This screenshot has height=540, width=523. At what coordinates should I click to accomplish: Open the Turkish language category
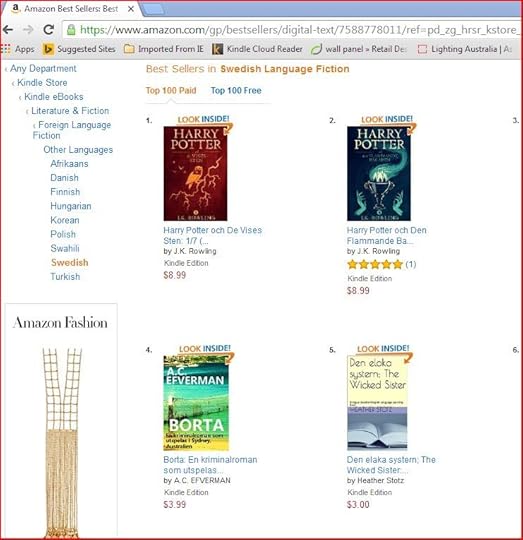pyautogui.click(x=65, y=277)
